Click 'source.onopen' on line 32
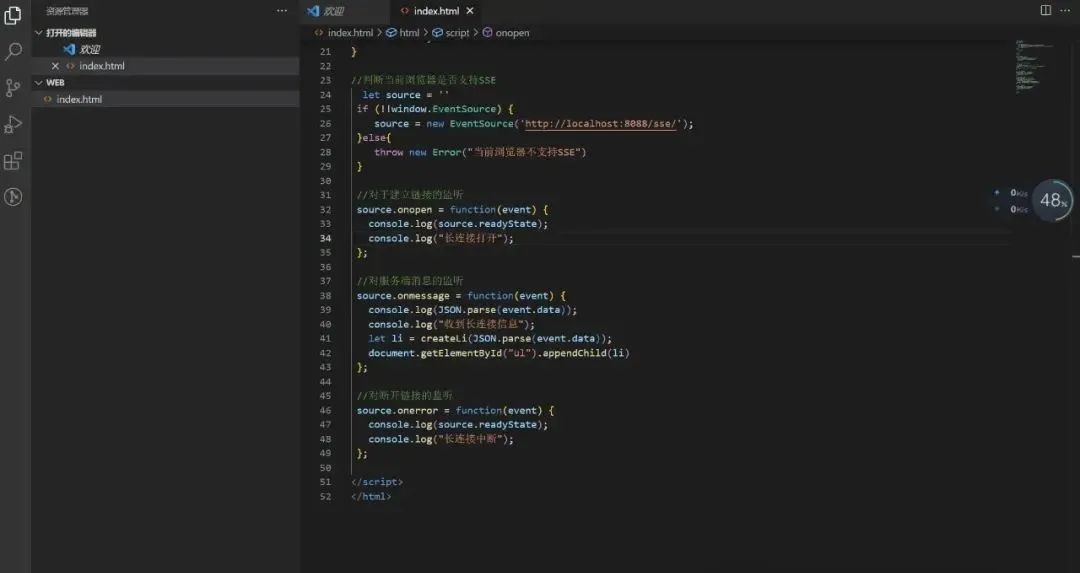This screenshot has height=573, width=1080. click(x=395, y=209)
